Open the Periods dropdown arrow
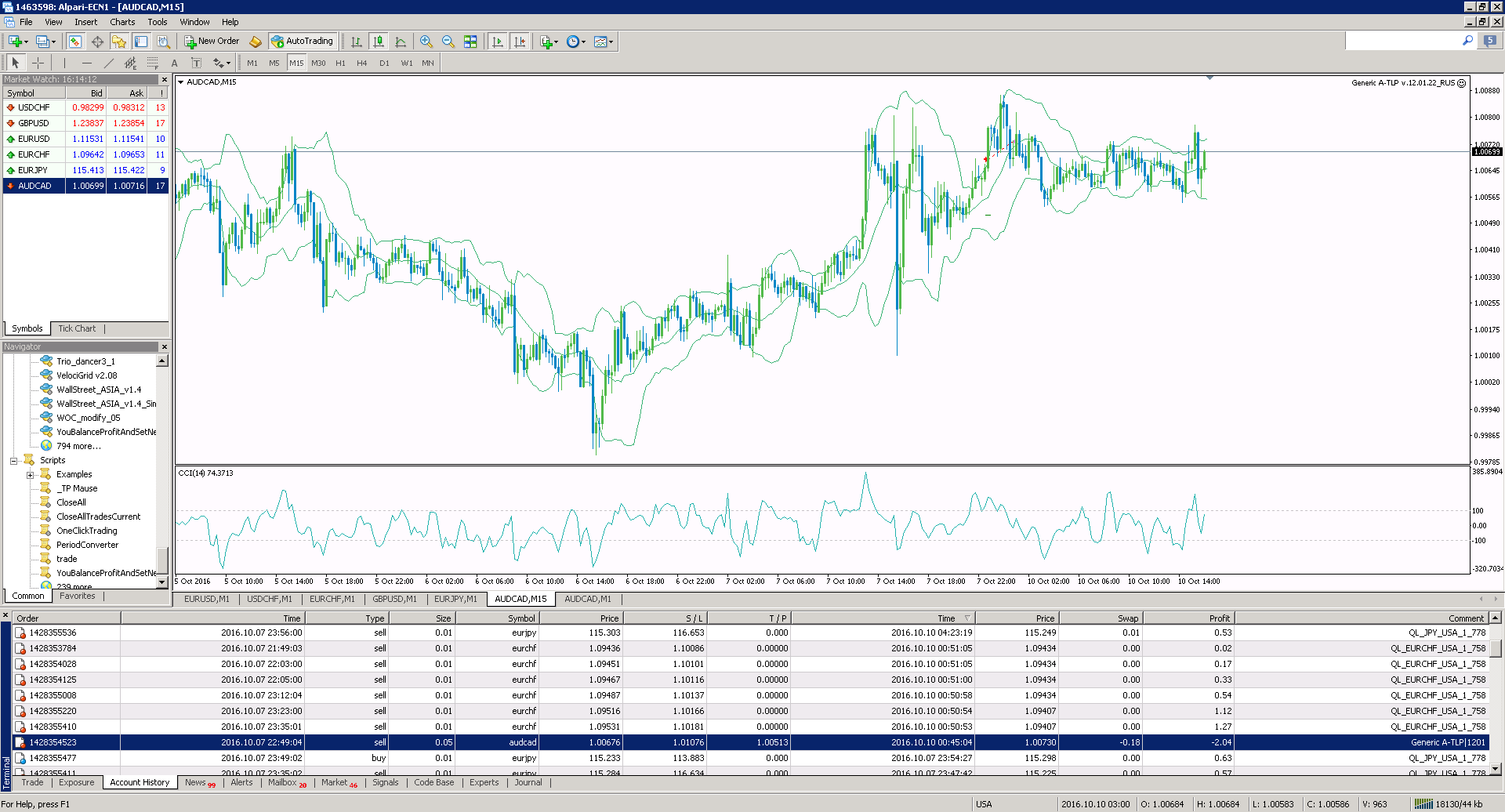 coord(583,42)
